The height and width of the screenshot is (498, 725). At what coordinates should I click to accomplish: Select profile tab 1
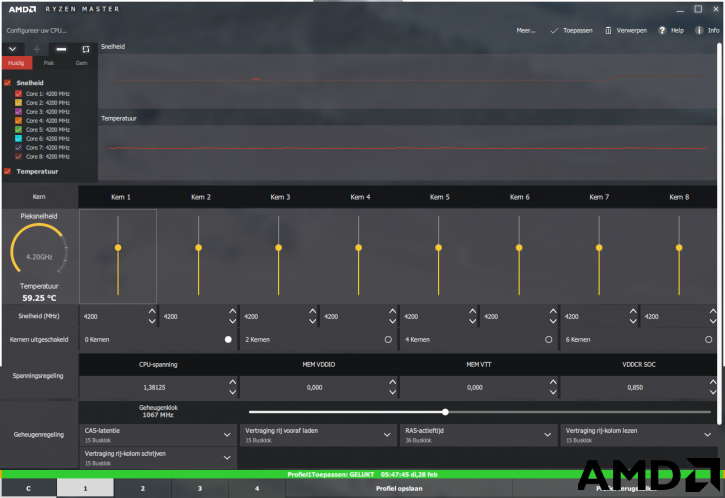85,488
